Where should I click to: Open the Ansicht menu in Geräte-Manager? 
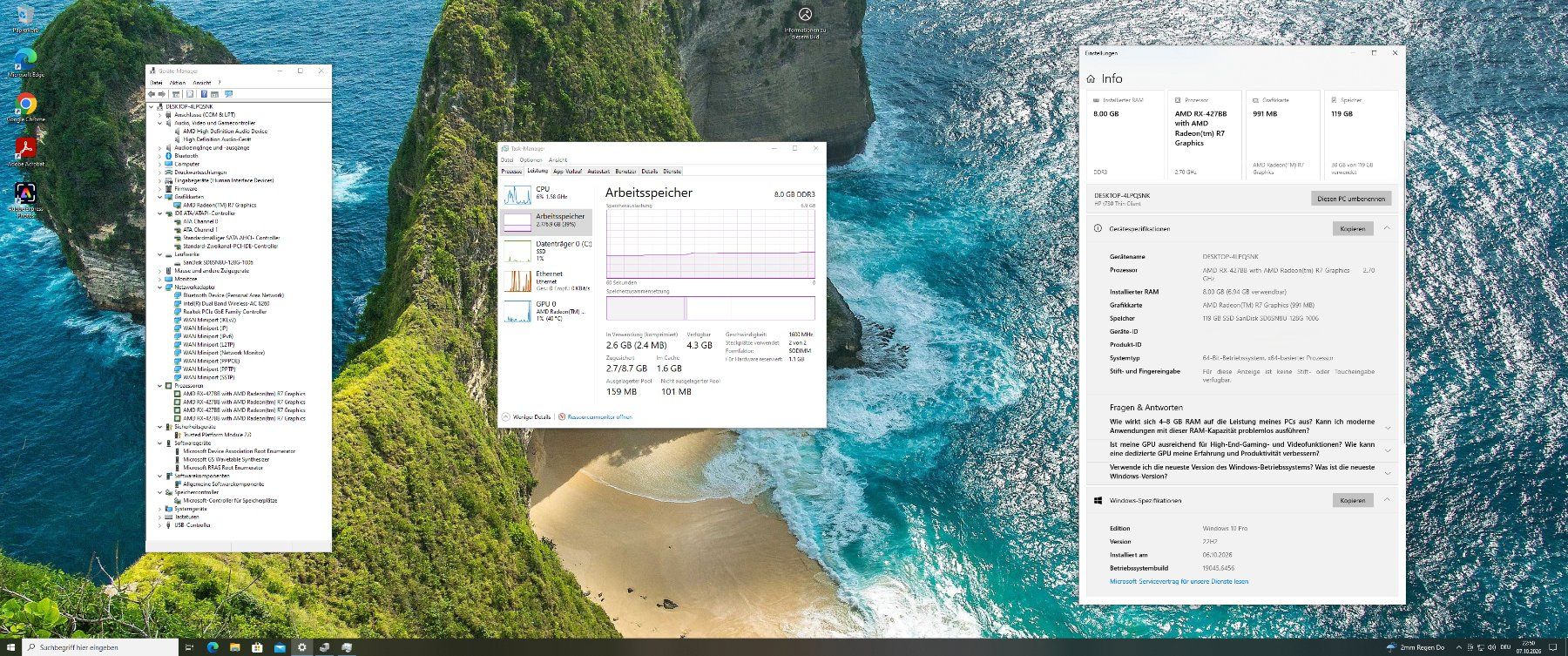[x=202, y=83]
